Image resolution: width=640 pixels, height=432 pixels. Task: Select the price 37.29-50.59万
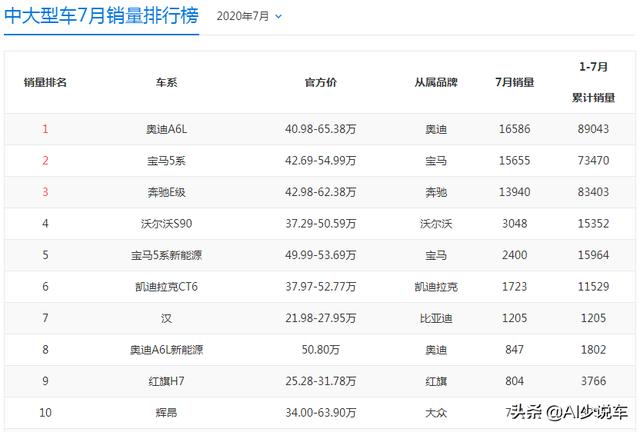coord(320,223)
